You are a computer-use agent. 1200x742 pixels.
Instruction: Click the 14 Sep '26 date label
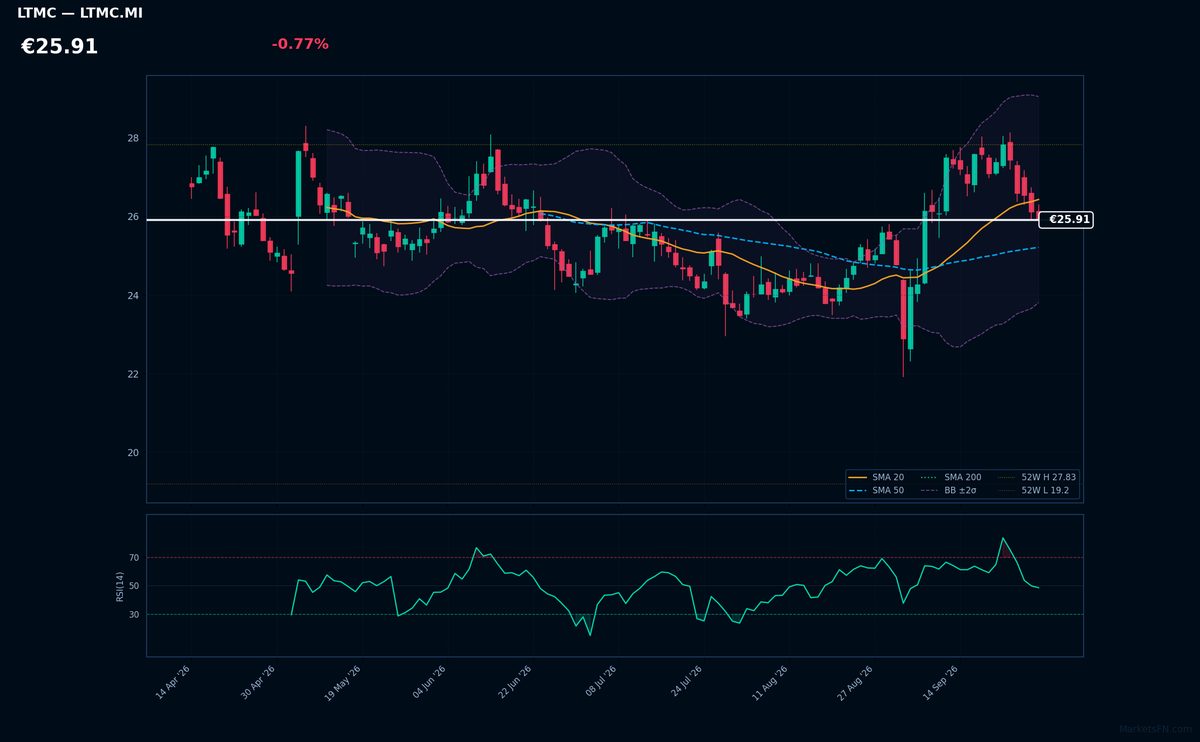coord(941,682)
